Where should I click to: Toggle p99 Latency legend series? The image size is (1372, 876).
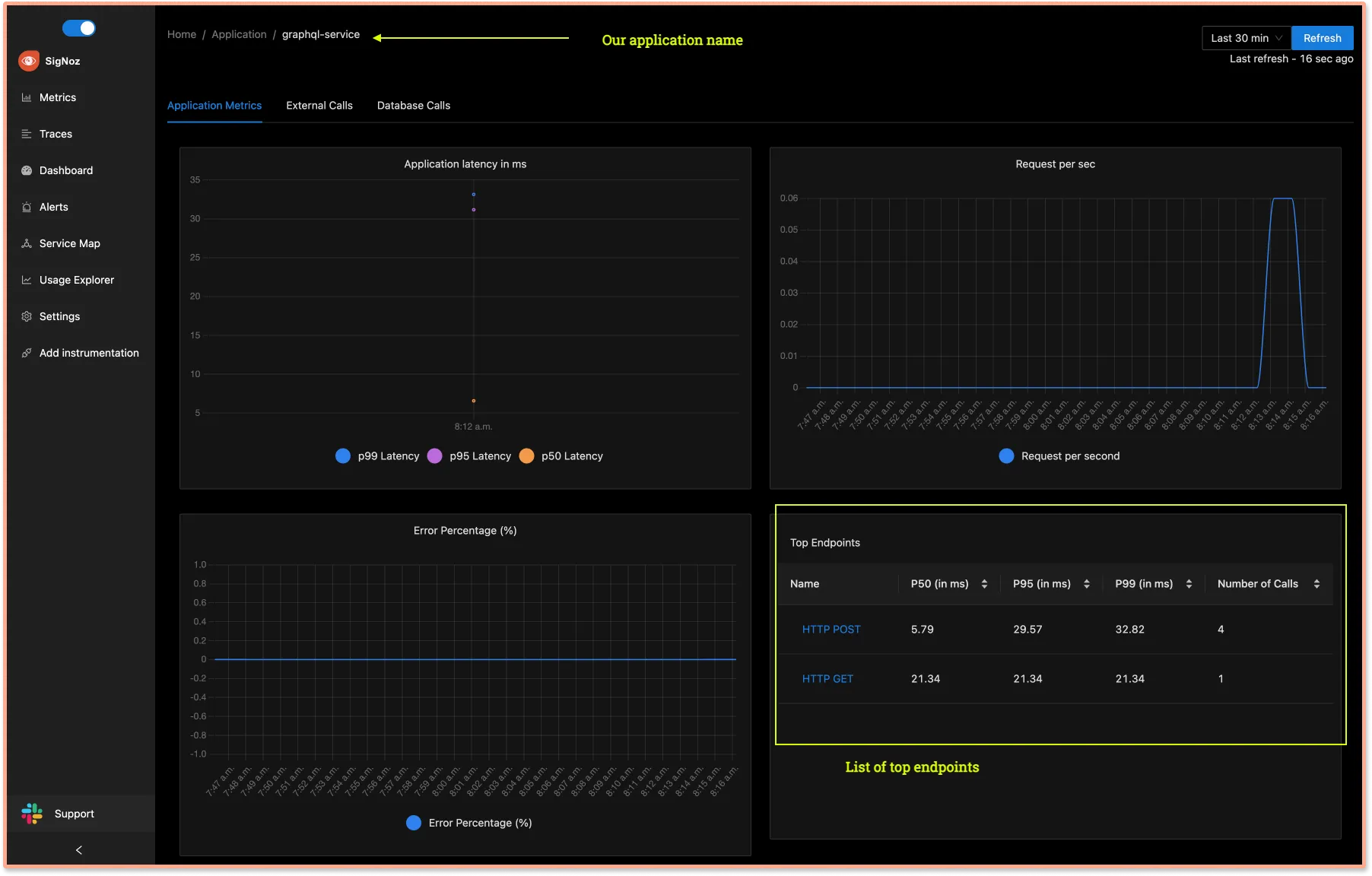[377, 456]
